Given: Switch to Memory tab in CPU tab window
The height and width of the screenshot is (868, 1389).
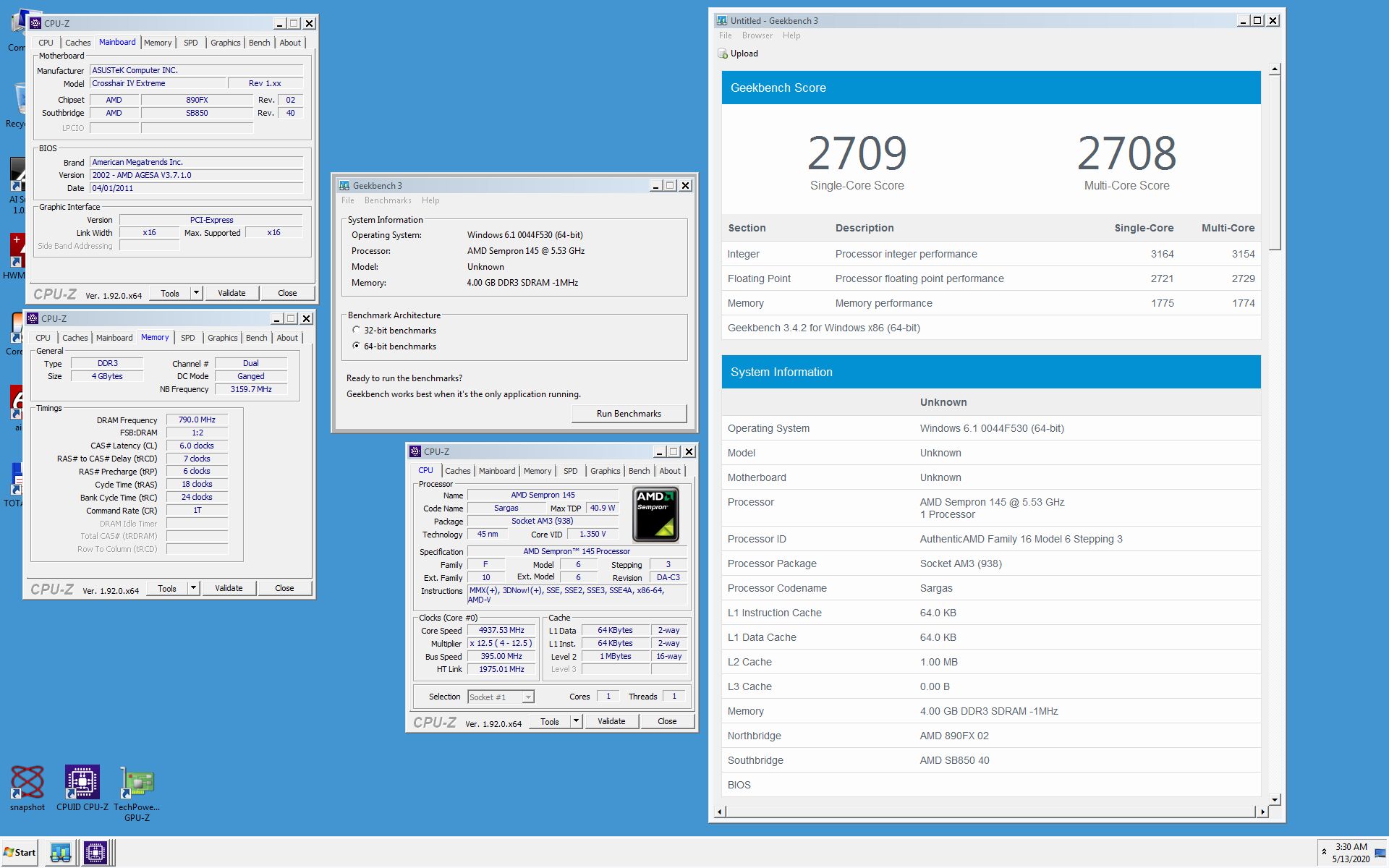Looking at the screenshot, I should (538, 471).
